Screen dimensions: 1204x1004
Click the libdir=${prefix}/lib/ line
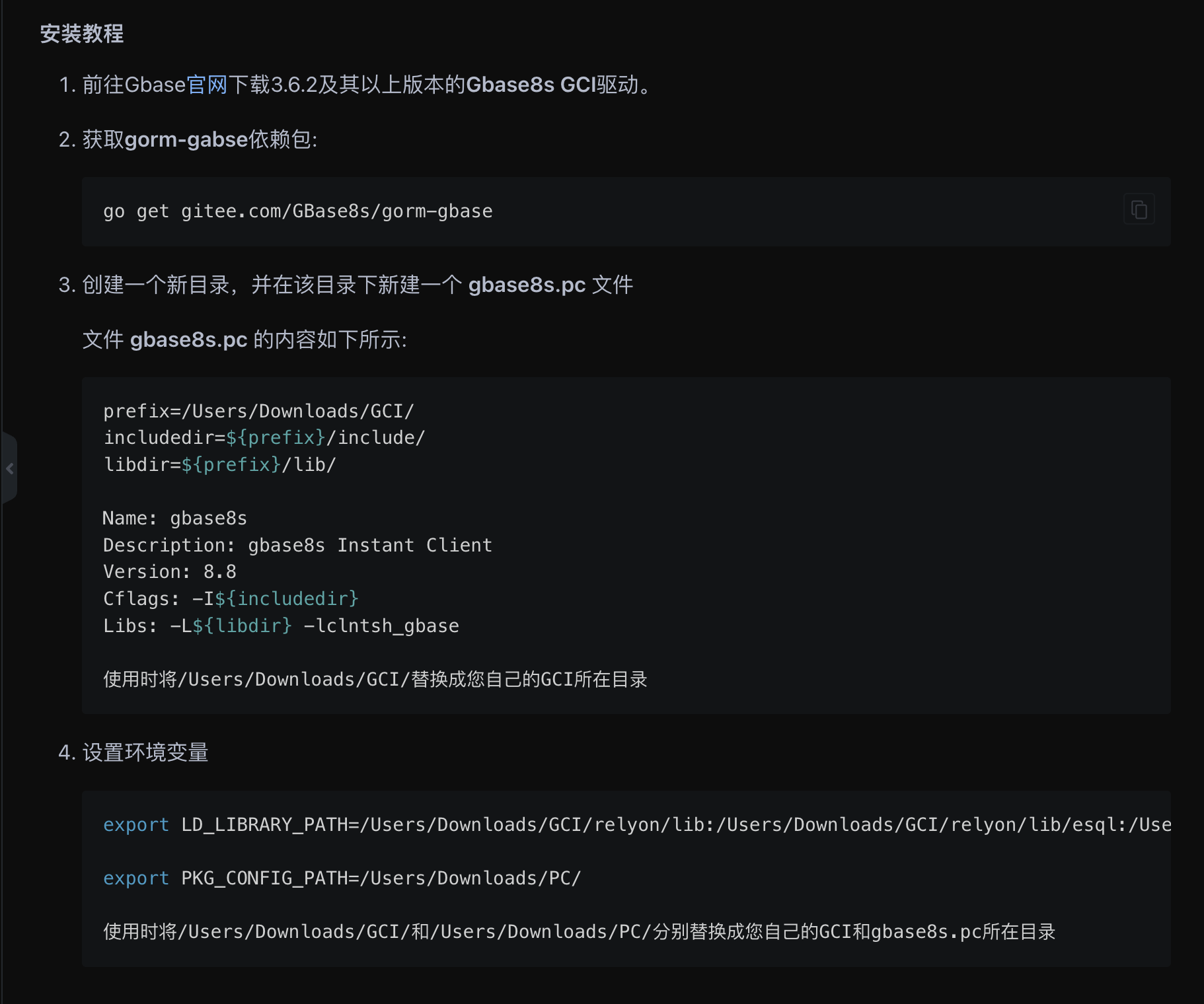pyautogui.click(x=220, y=465)
